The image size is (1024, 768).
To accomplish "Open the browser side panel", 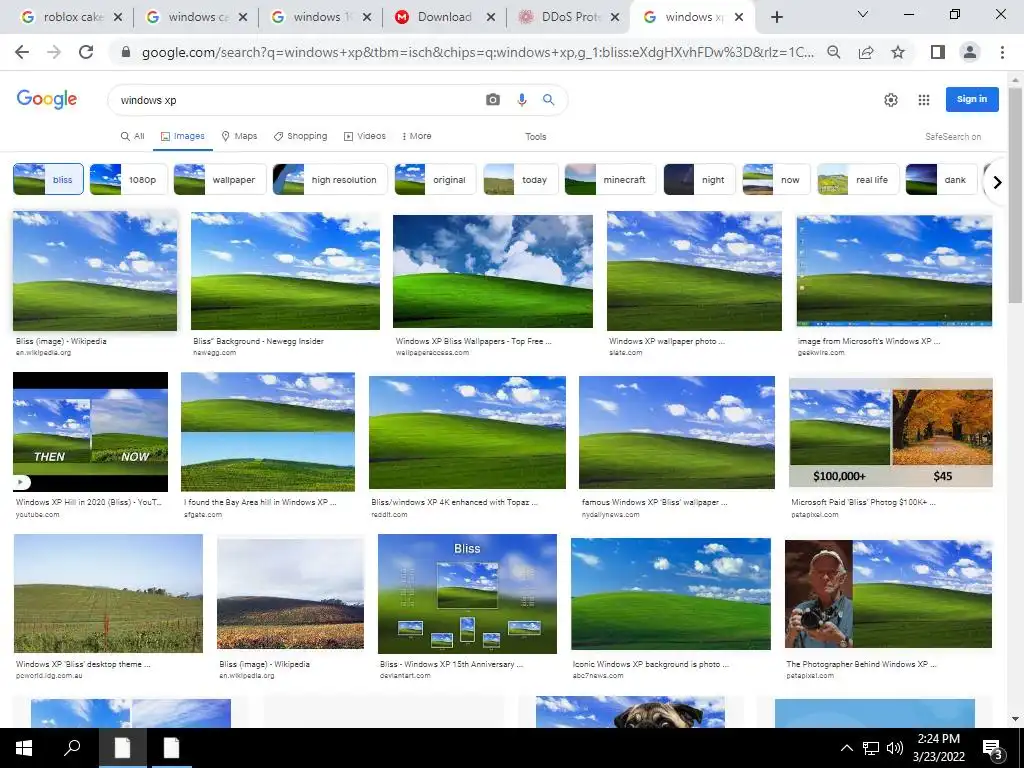I will [x=938, y=52].
